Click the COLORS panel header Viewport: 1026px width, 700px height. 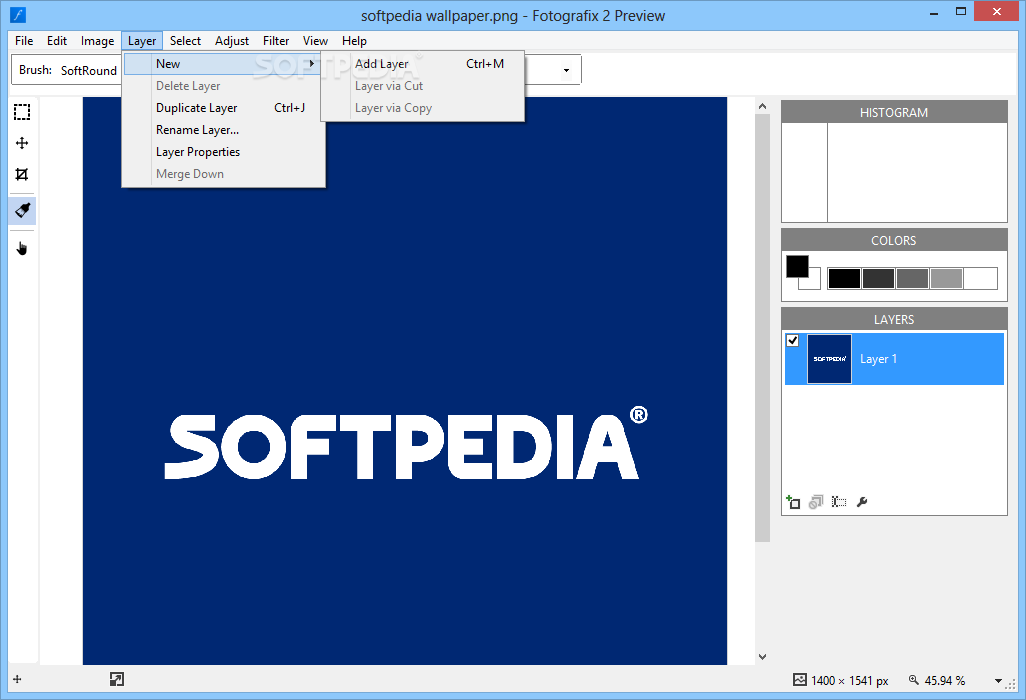point(894,240)
